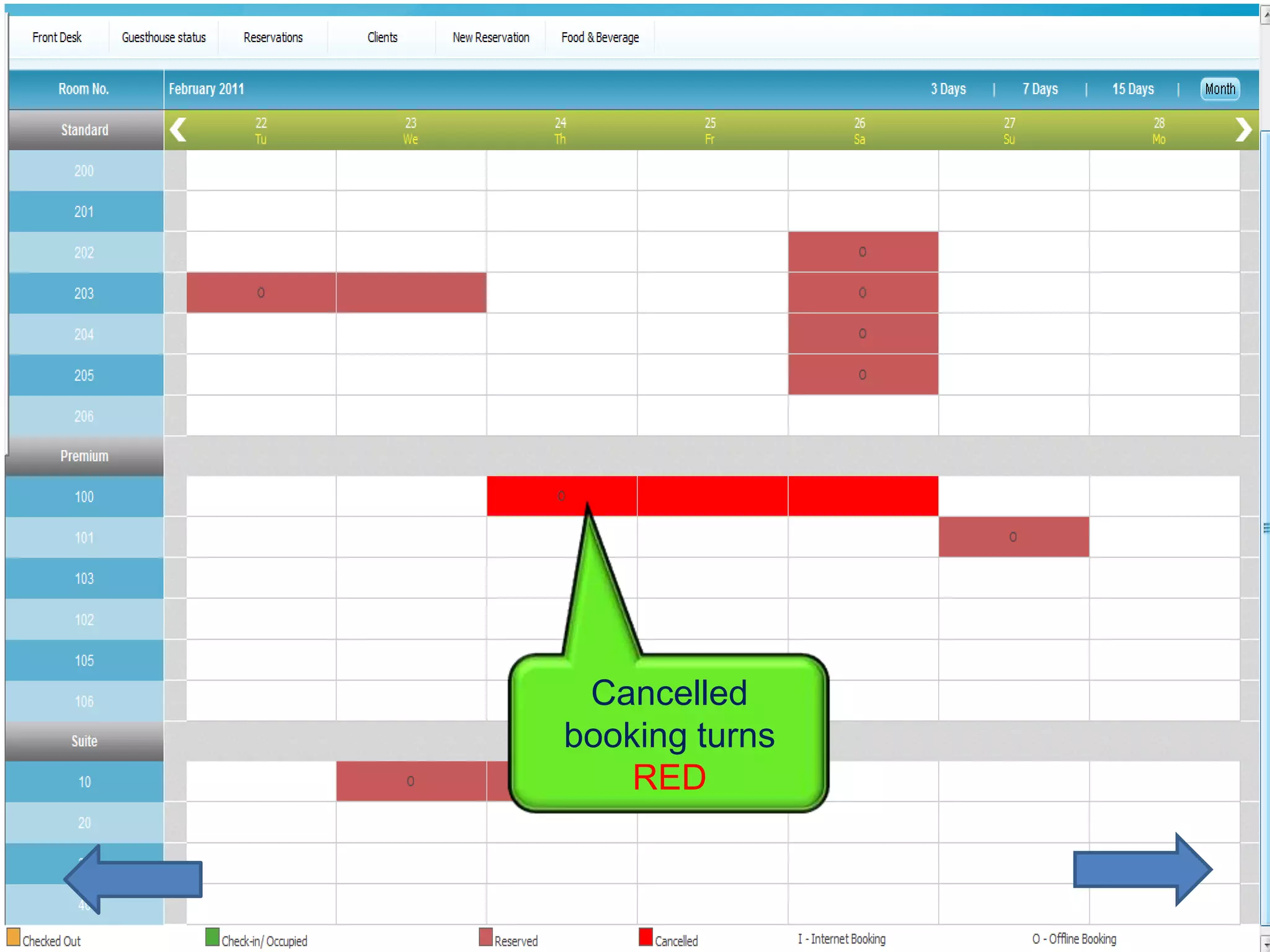The image size is (1270, 952).
Task: Click the 28 Mo date header
Action: (x=1159, y=131)
